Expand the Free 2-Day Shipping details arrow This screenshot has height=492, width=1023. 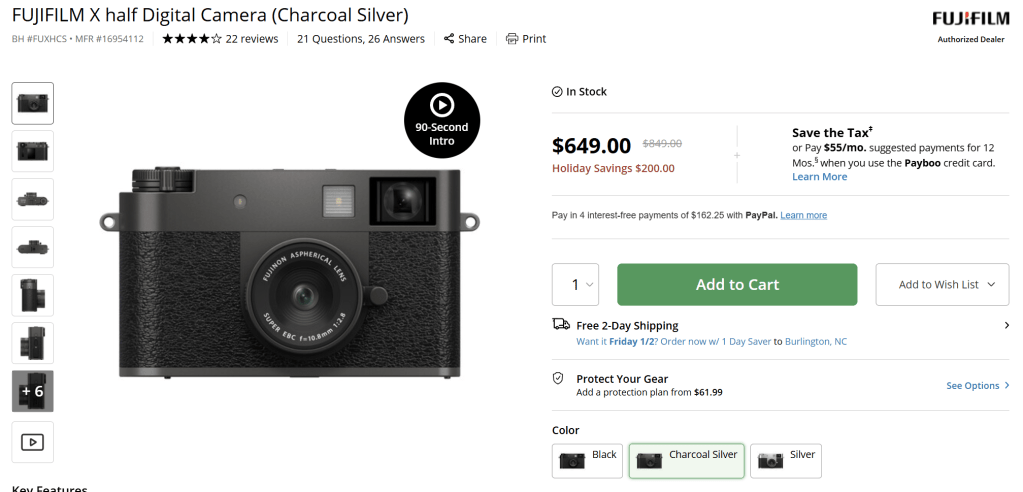pos(1006,325)
